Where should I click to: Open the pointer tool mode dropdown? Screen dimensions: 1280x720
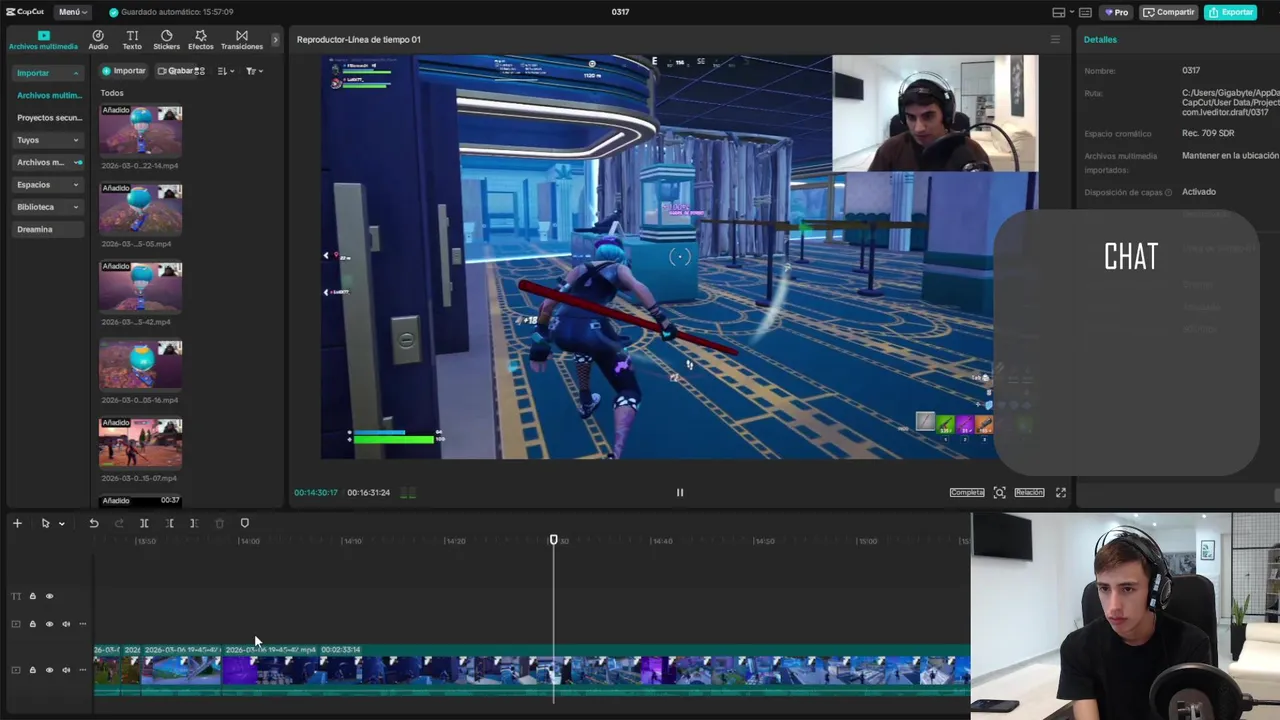[x=61, y=524]
